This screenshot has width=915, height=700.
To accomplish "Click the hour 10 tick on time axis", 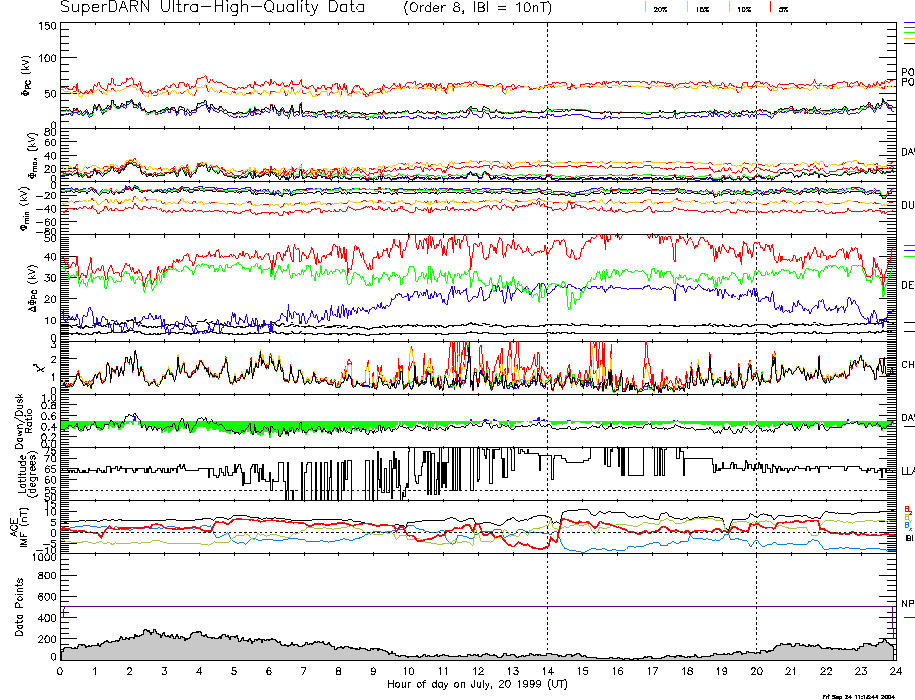I will (408, 671).
